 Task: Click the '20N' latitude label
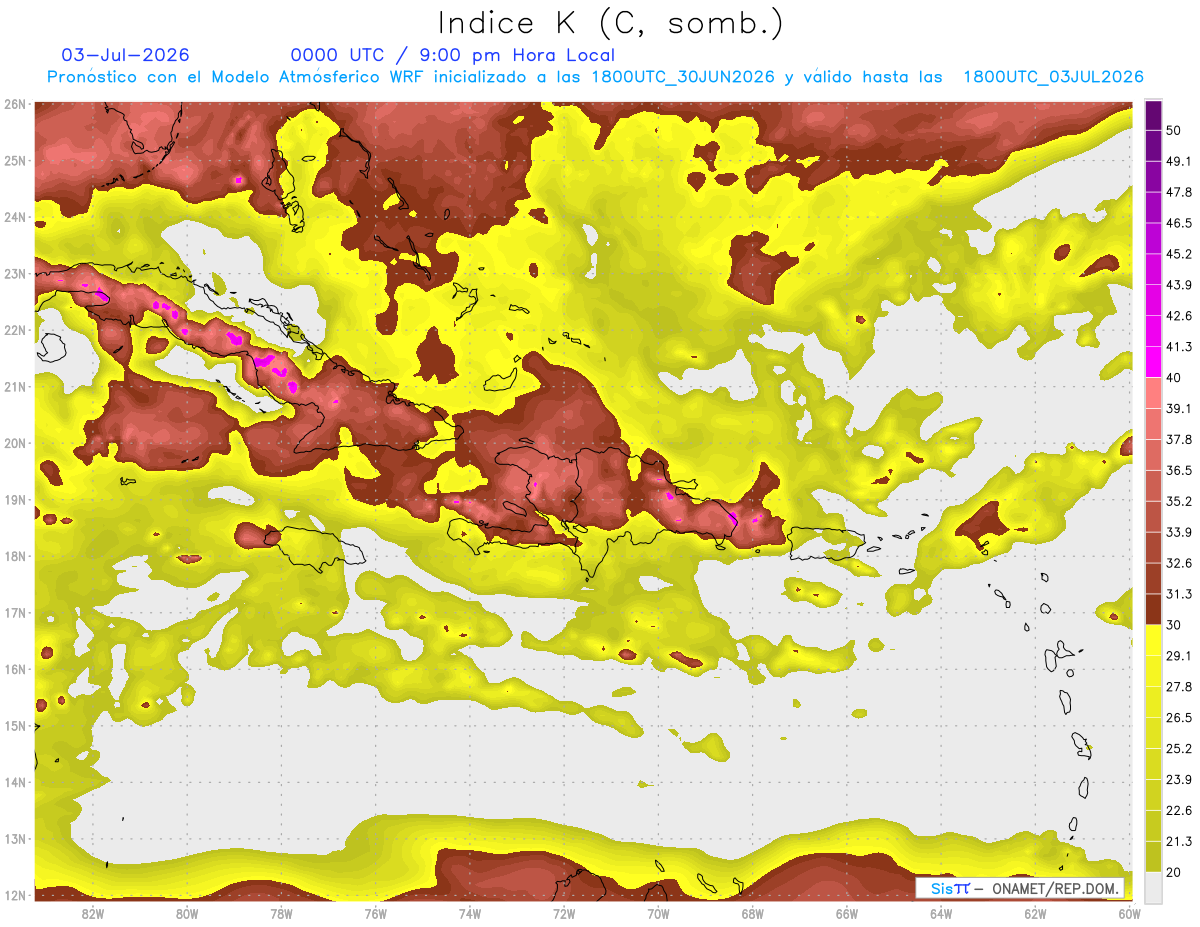[x=15, y=443]
